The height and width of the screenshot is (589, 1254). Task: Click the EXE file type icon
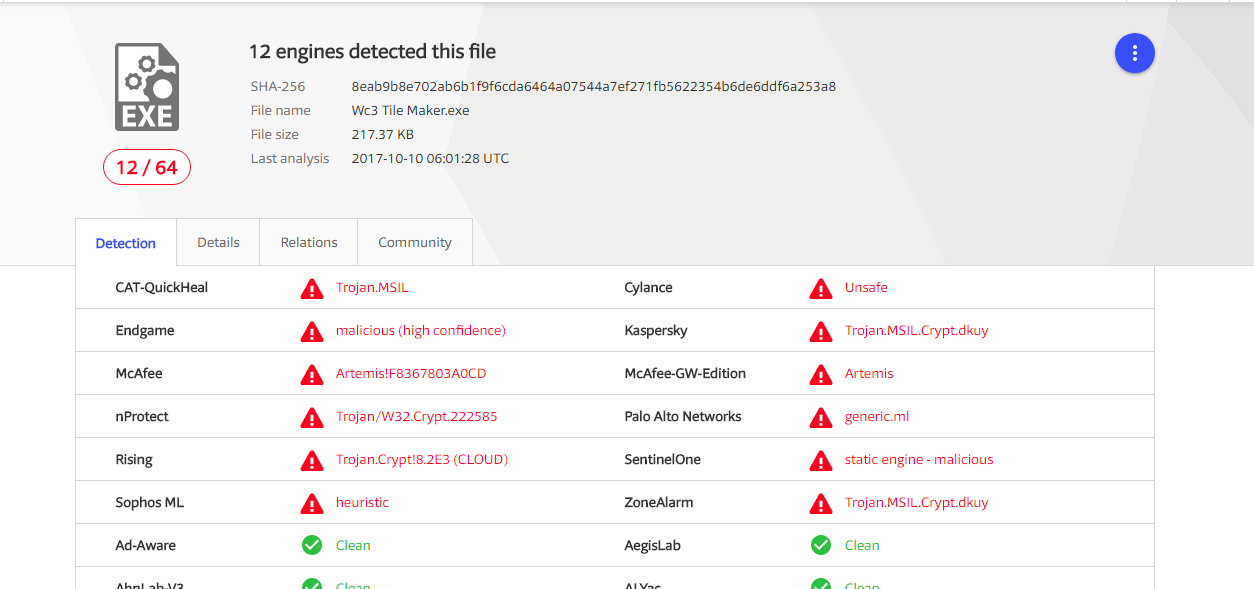coord(147,87)
